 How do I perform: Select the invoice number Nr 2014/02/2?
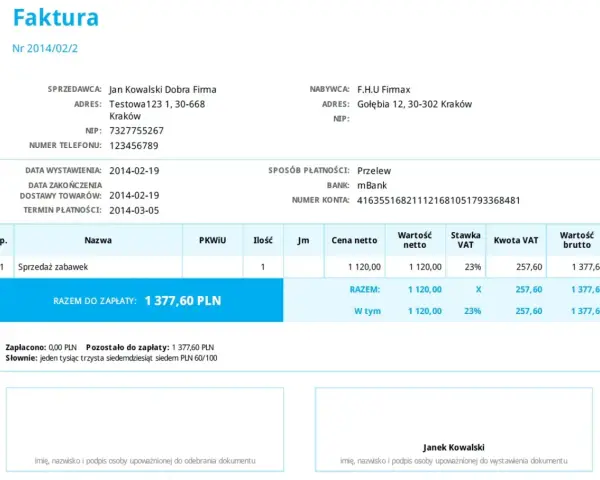pos(45,48)
